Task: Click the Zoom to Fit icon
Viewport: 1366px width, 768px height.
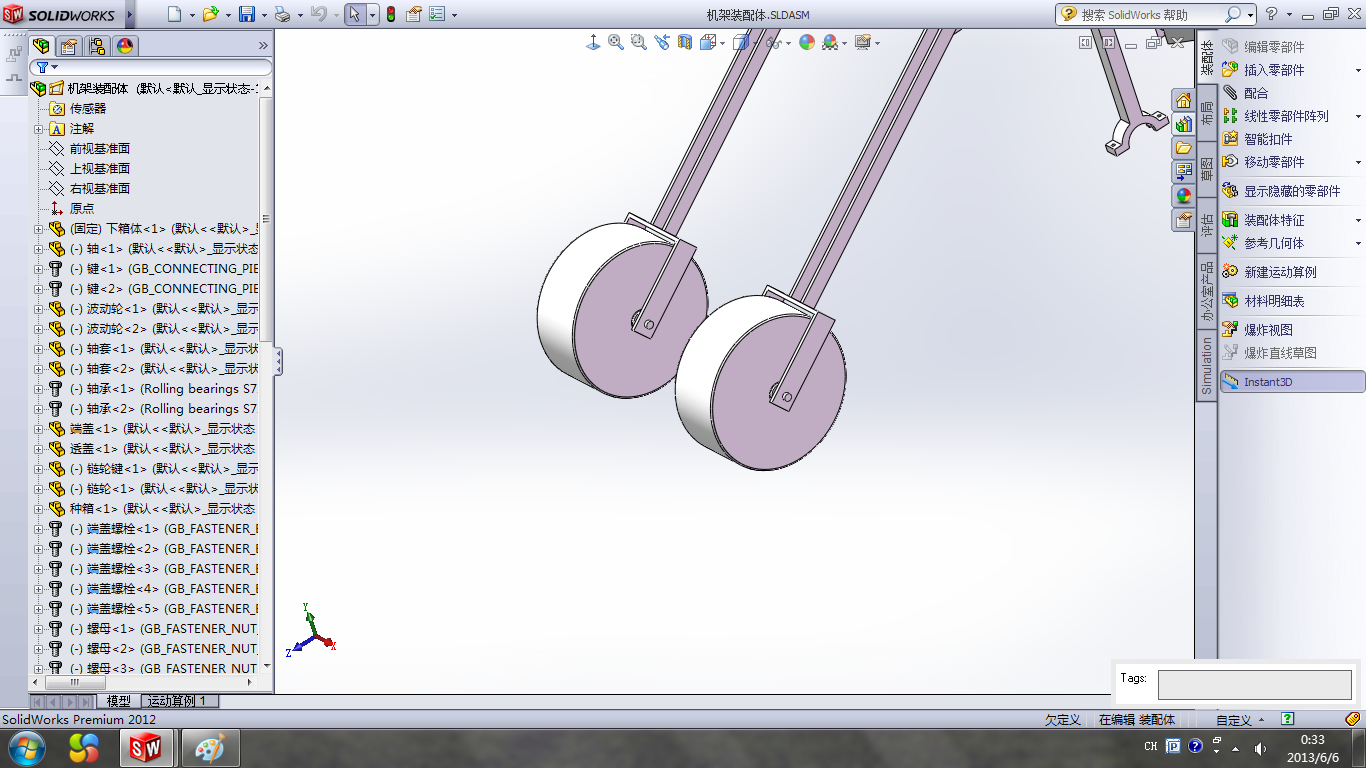Action: [616, 42]
